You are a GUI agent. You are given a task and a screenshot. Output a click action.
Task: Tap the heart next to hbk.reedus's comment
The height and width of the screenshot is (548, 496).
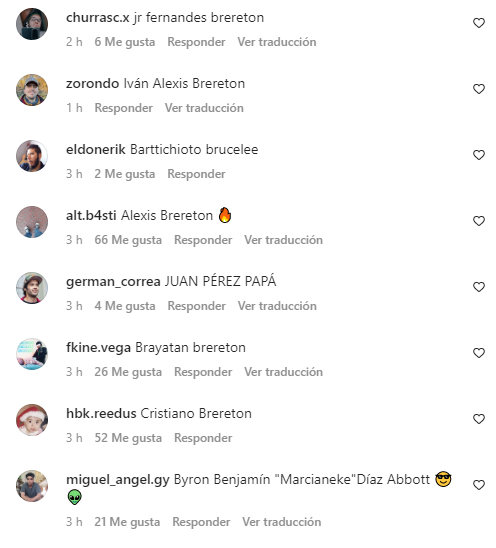coord(479,419)
